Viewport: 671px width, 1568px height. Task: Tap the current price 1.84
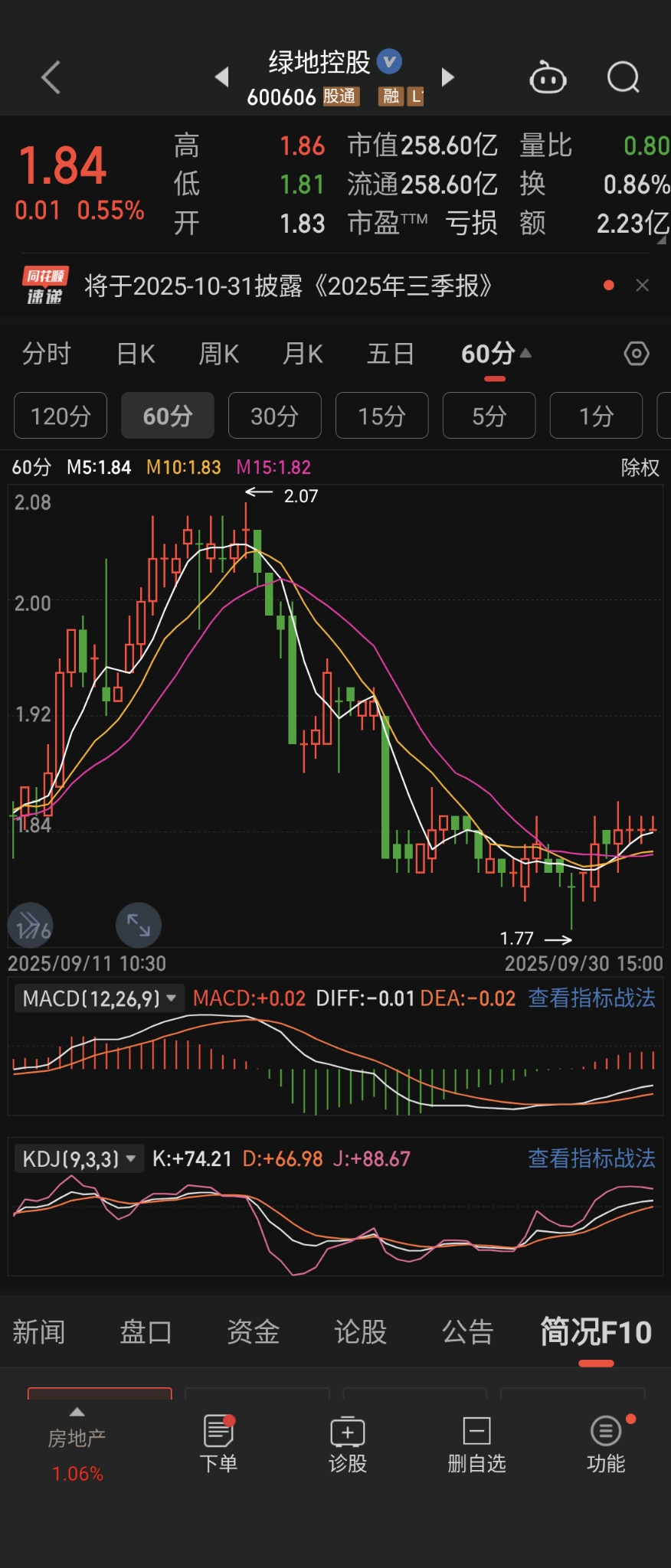click(62, 165)
